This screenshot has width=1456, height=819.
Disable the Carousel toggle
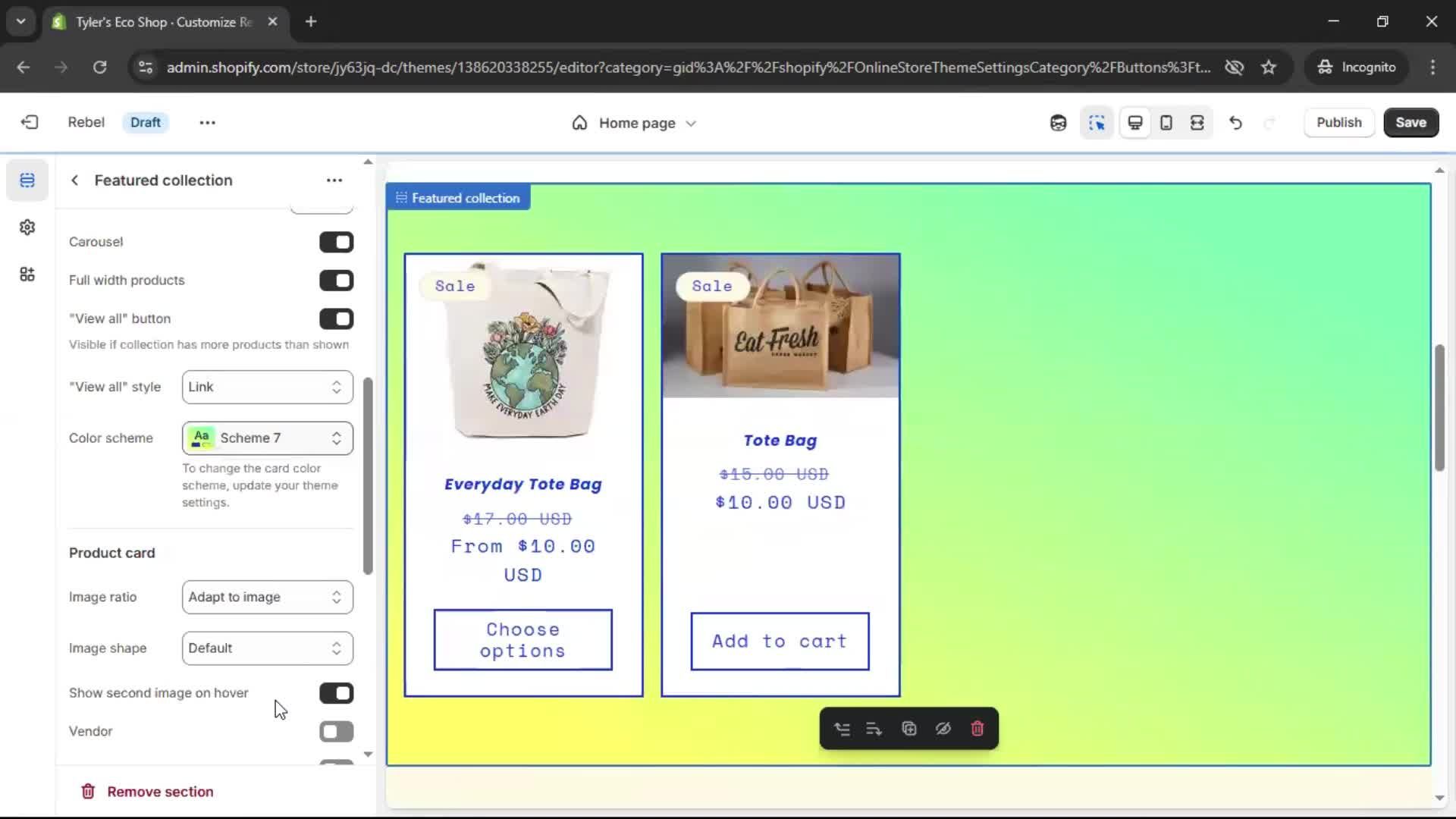click(336, 242)
